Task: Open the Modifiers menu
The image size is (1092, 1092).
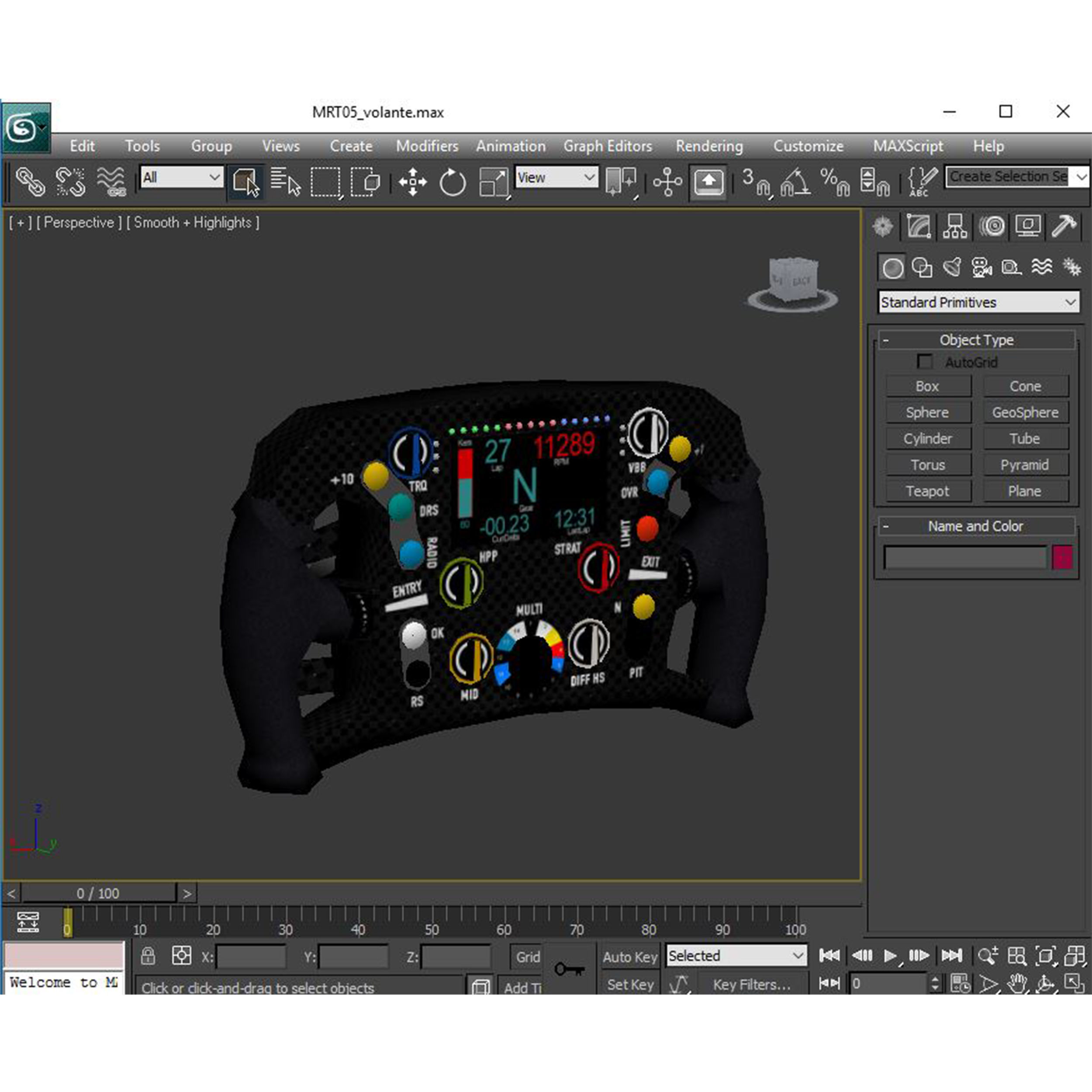Action: click(427, 146)
